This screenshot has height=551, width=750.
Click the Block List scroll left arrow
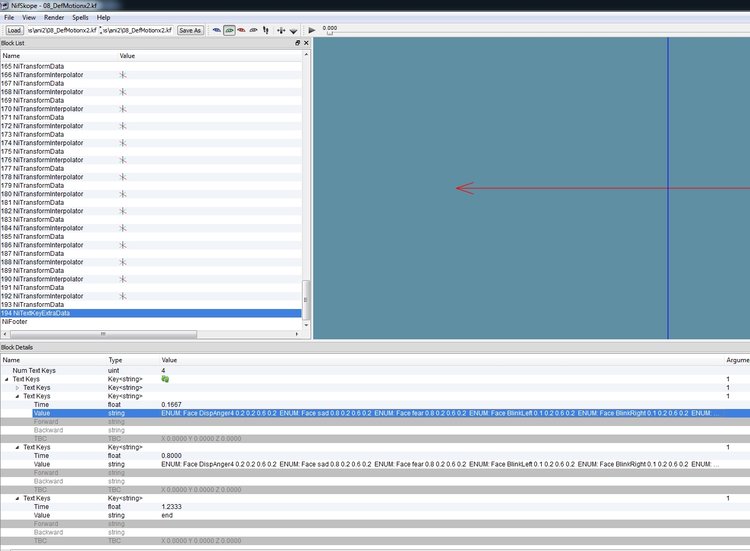click(5, 334)
